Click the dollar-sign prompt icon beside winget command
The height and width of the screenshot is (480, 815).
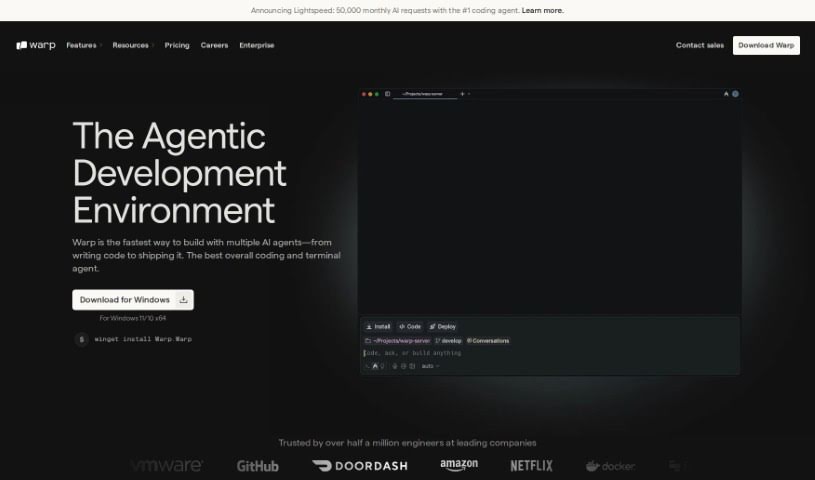point(81,339)
